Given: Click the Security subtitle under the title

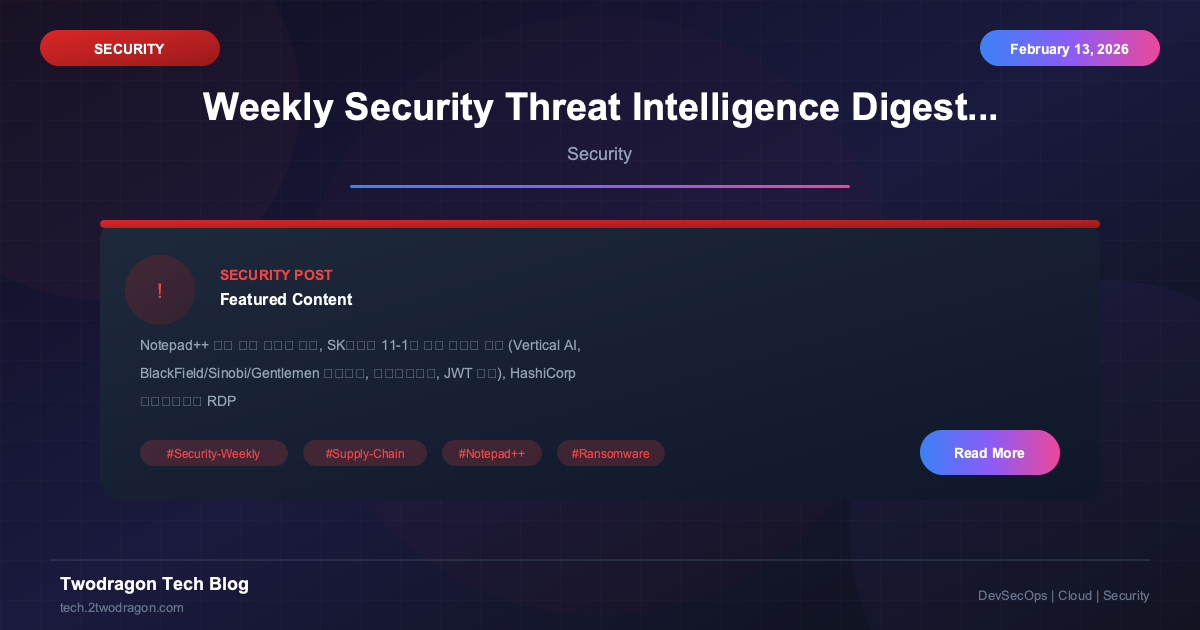Looking at the screenshot, I should coord(599,154).
